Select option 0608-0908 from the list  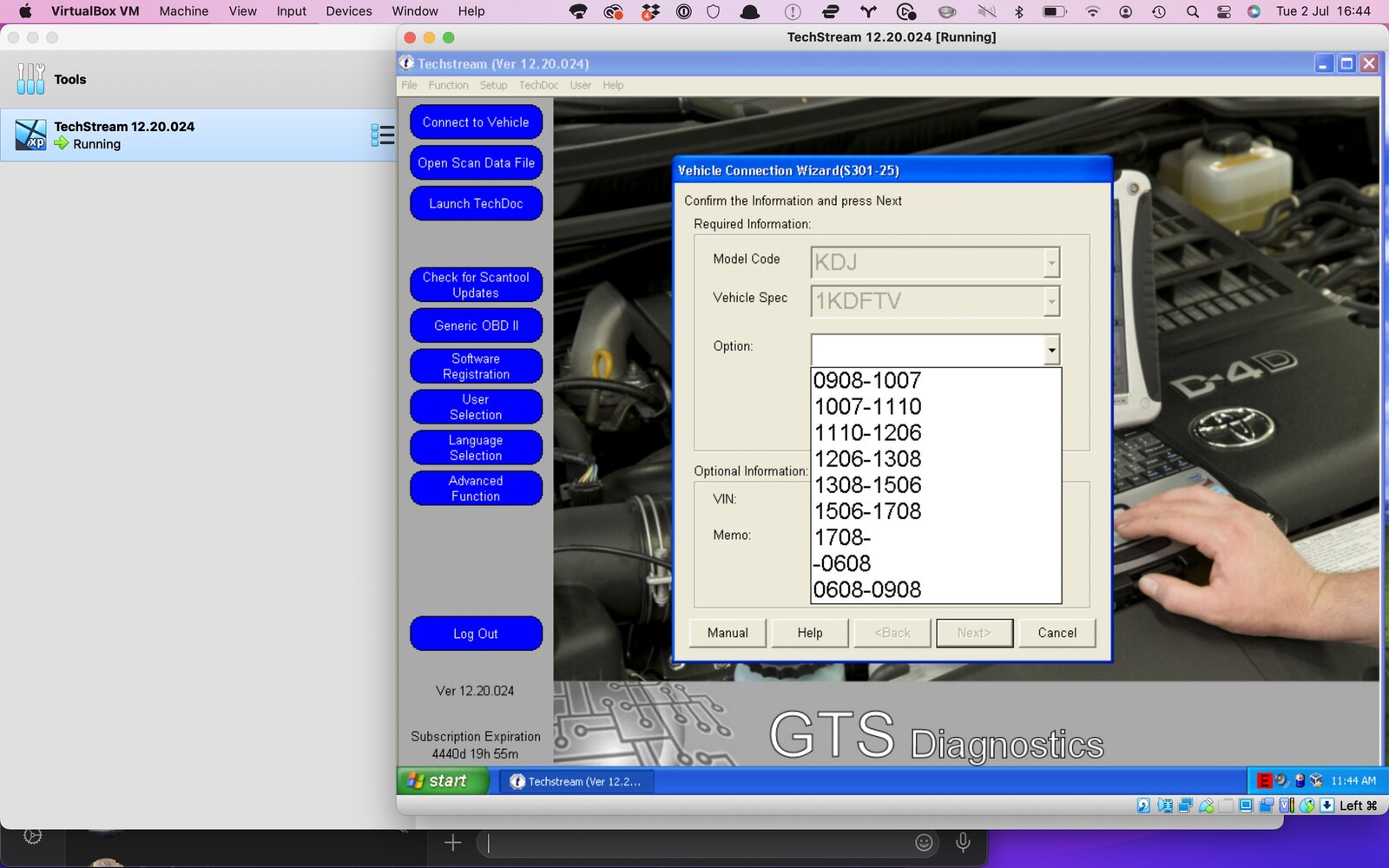tap(935, 589)
